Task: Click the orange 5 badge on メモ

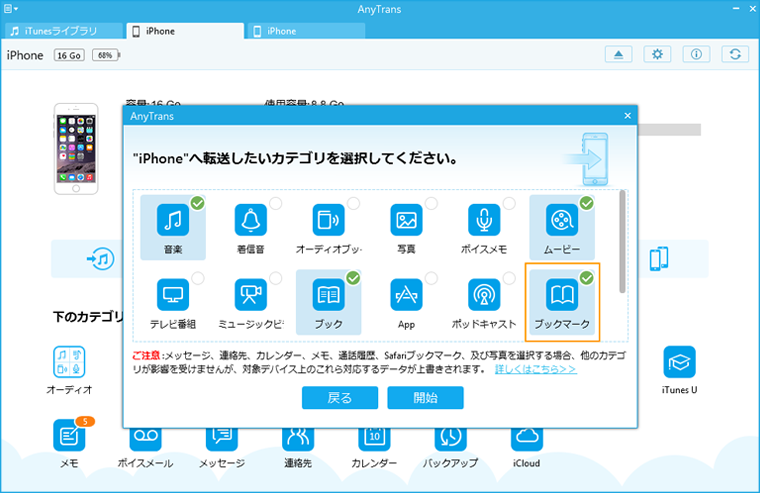Action: coord(85,421)
